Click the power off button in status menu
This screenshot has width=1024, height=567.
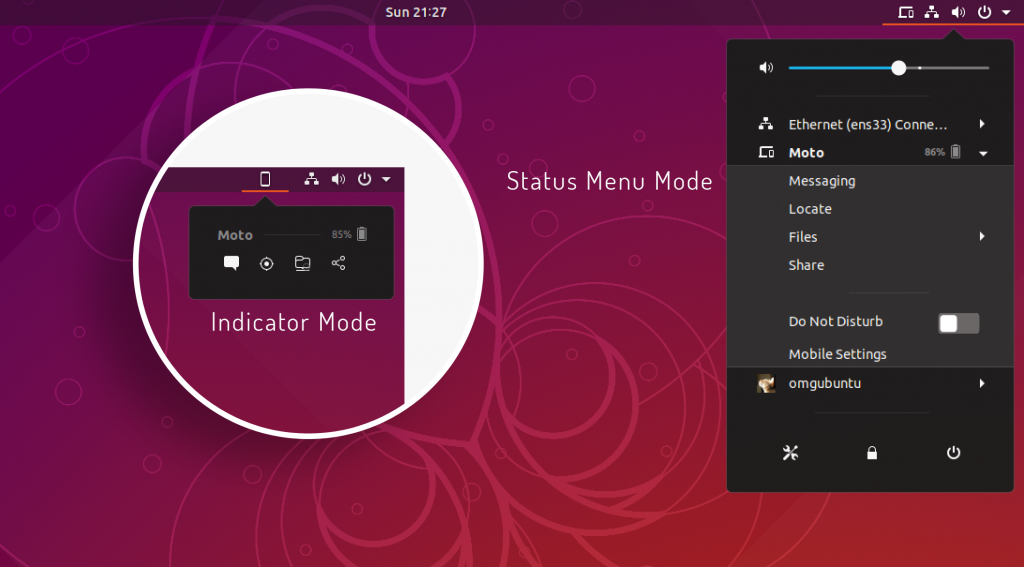[x=953, y=453]
